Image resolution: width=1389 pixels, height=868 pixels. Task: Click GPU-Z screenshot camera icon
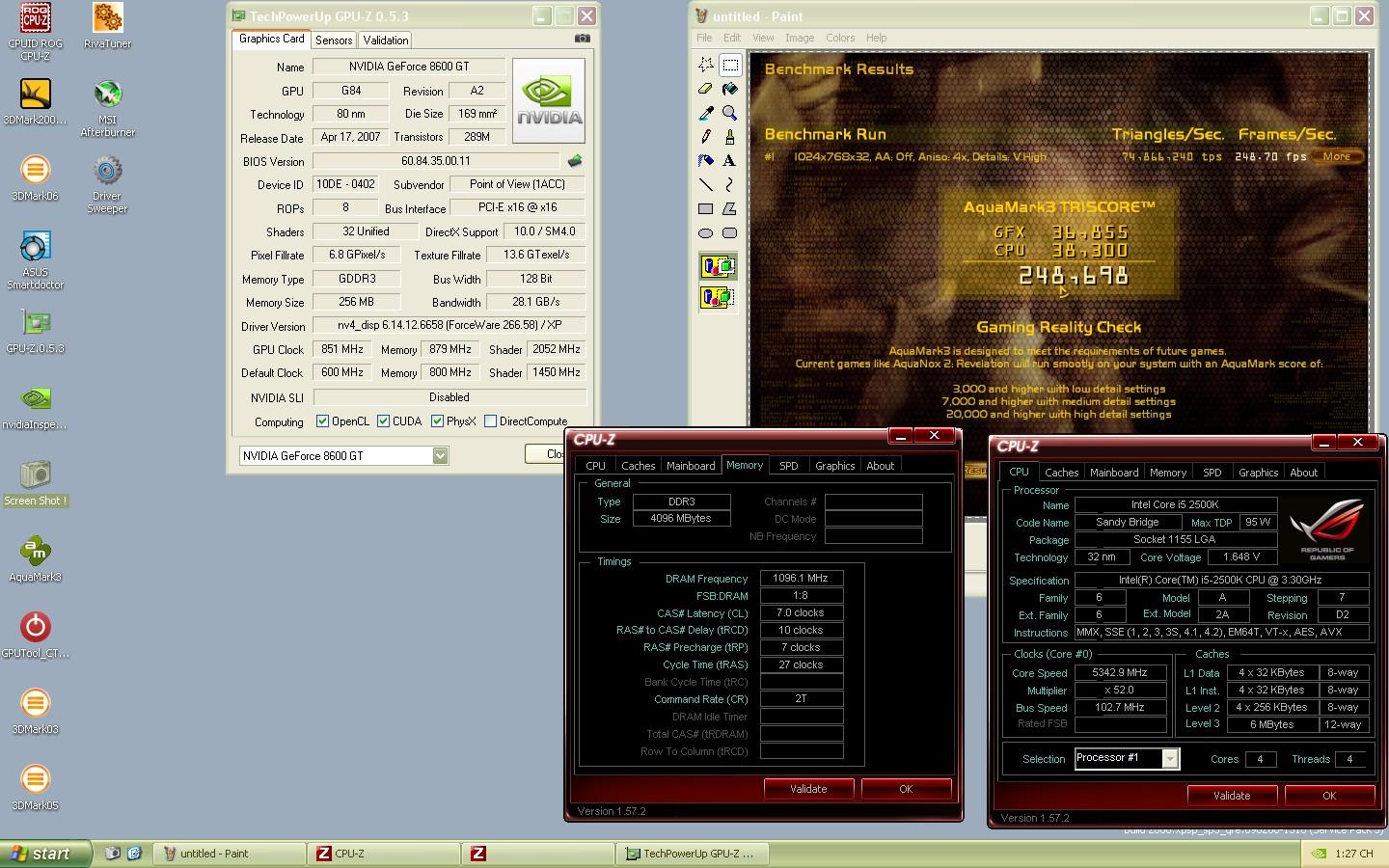(582, 39)
